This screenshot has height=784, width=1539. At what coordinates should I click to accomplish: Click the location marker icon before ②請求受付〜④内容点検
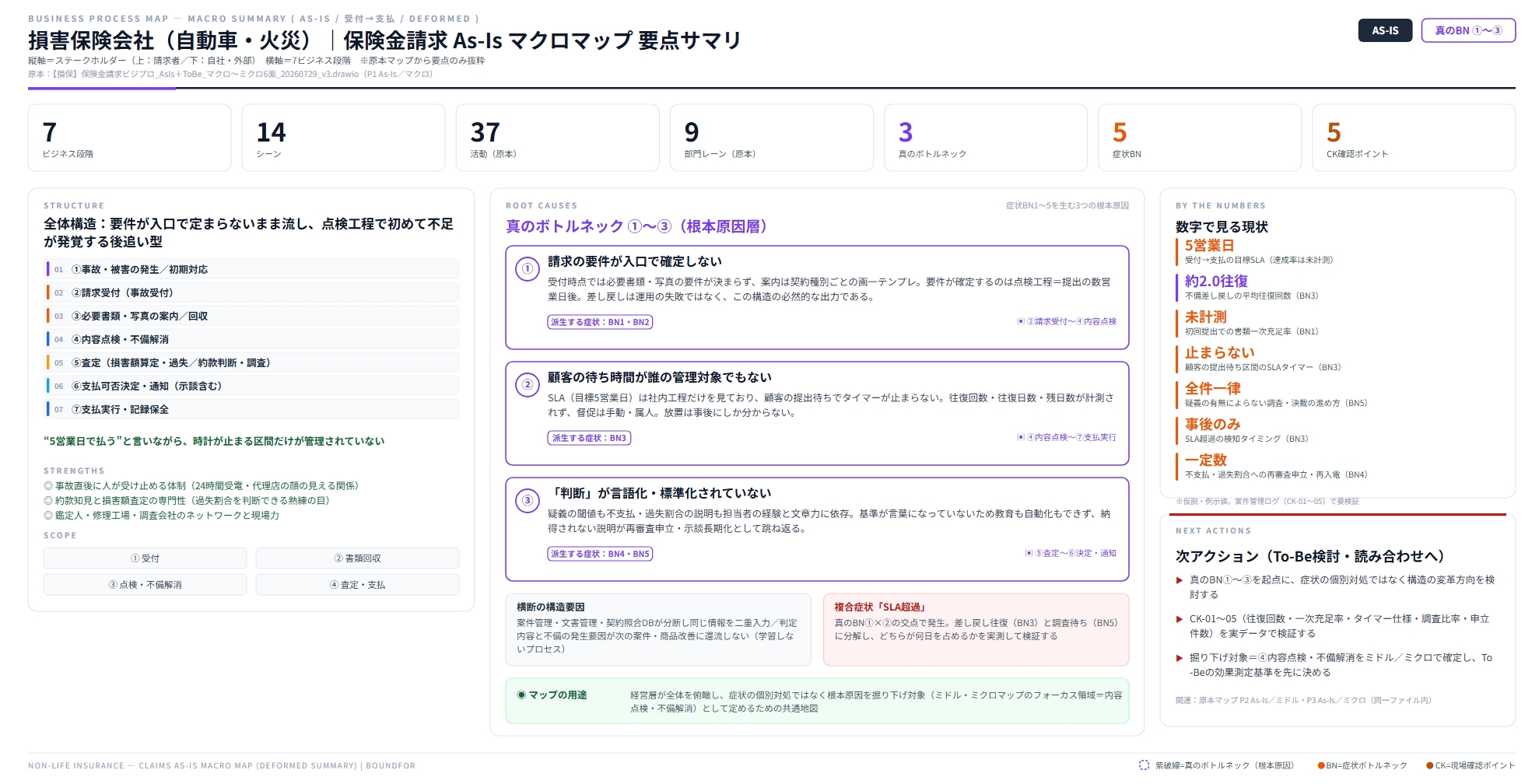1021,321
